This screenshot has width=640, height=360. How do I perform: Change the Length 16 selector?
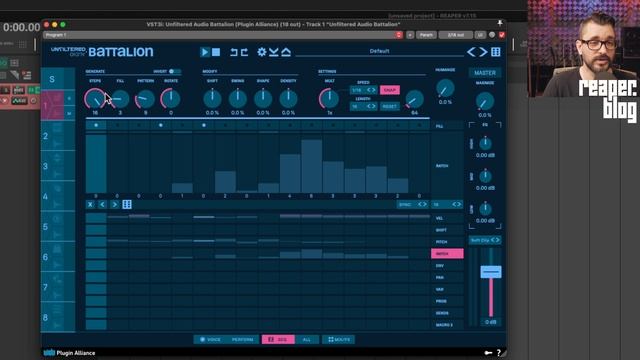pyautogui.click(x=363, y=106)
